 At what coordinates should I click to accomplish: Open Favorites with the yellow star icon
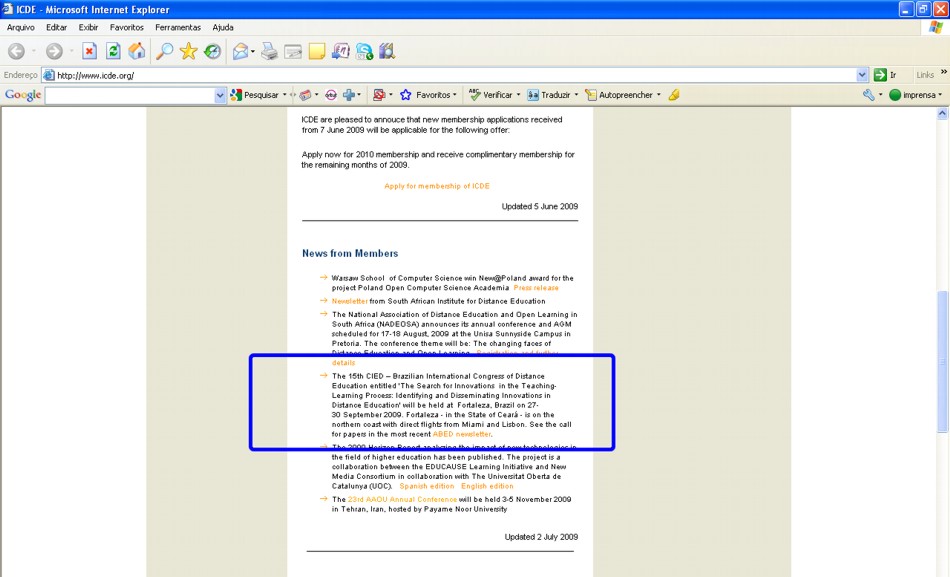coord(188,51)
